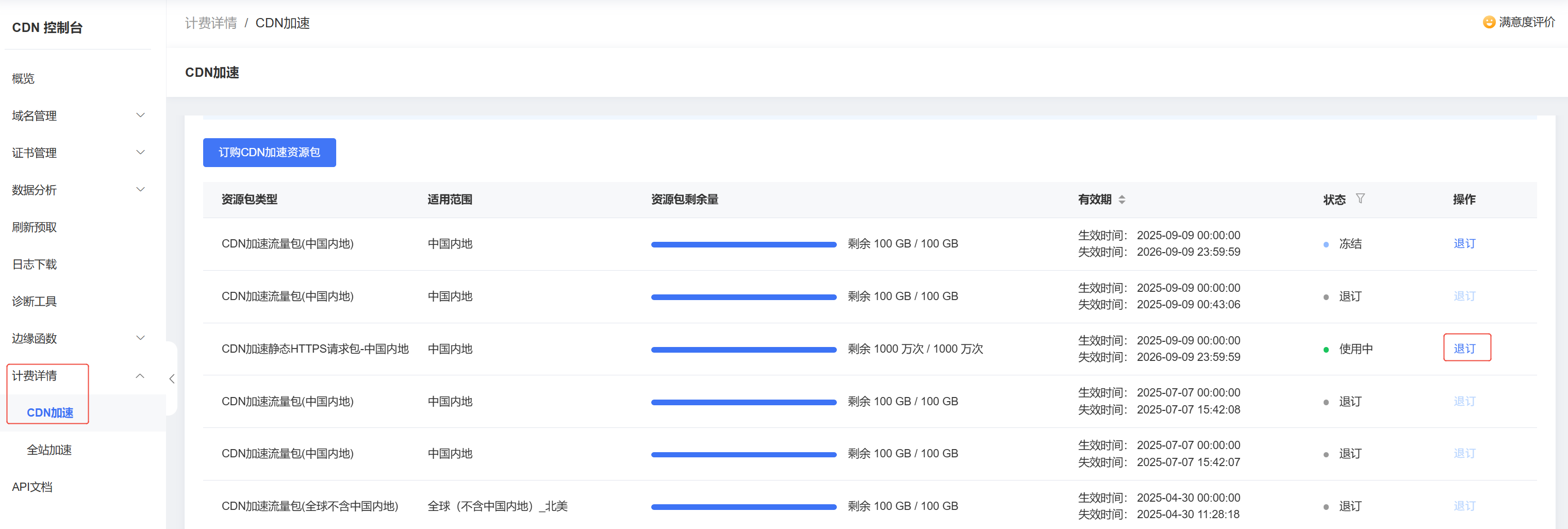Sort the 有效期 column with sort arrows
The image size is (1568, 529).
pos(1122,200)
